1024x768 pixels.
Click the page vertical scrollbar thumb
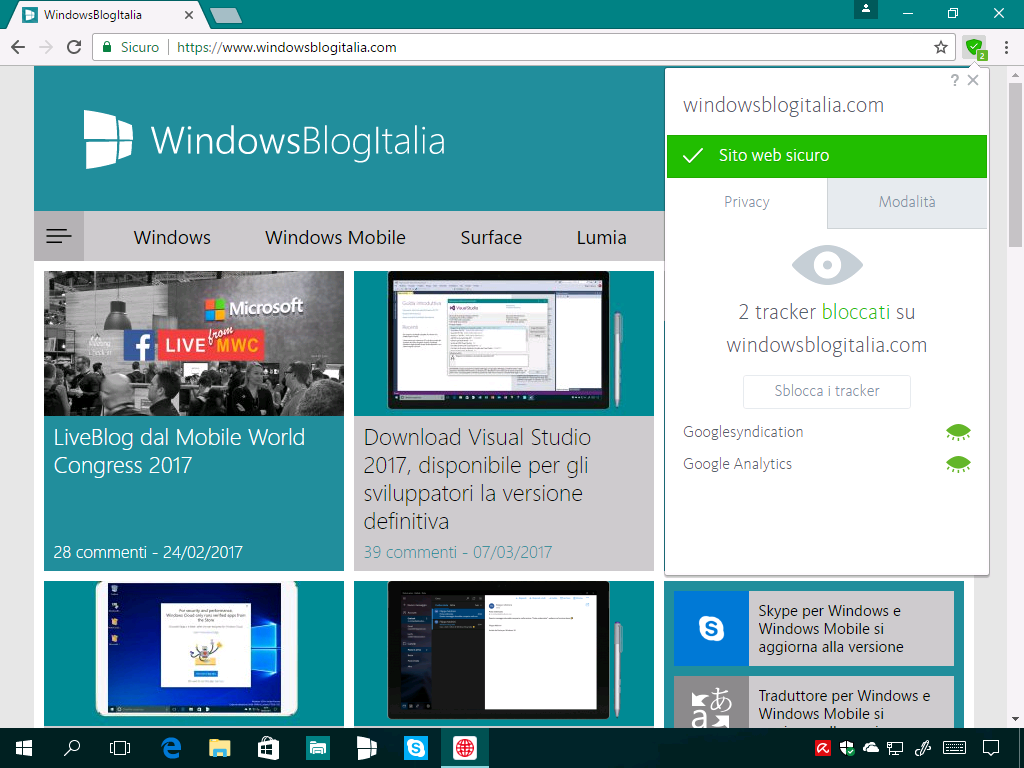click(x=1015, y=165)
